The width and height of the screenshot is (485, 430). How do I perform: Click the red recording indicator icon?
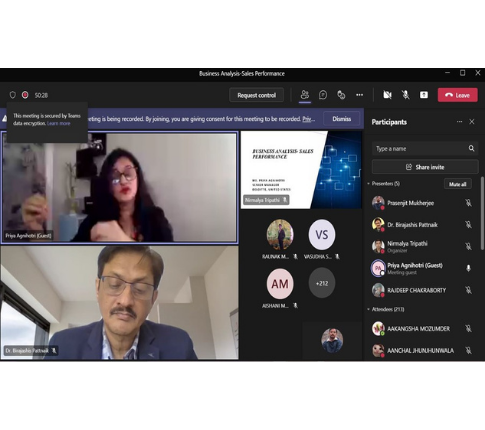(25, 95)
